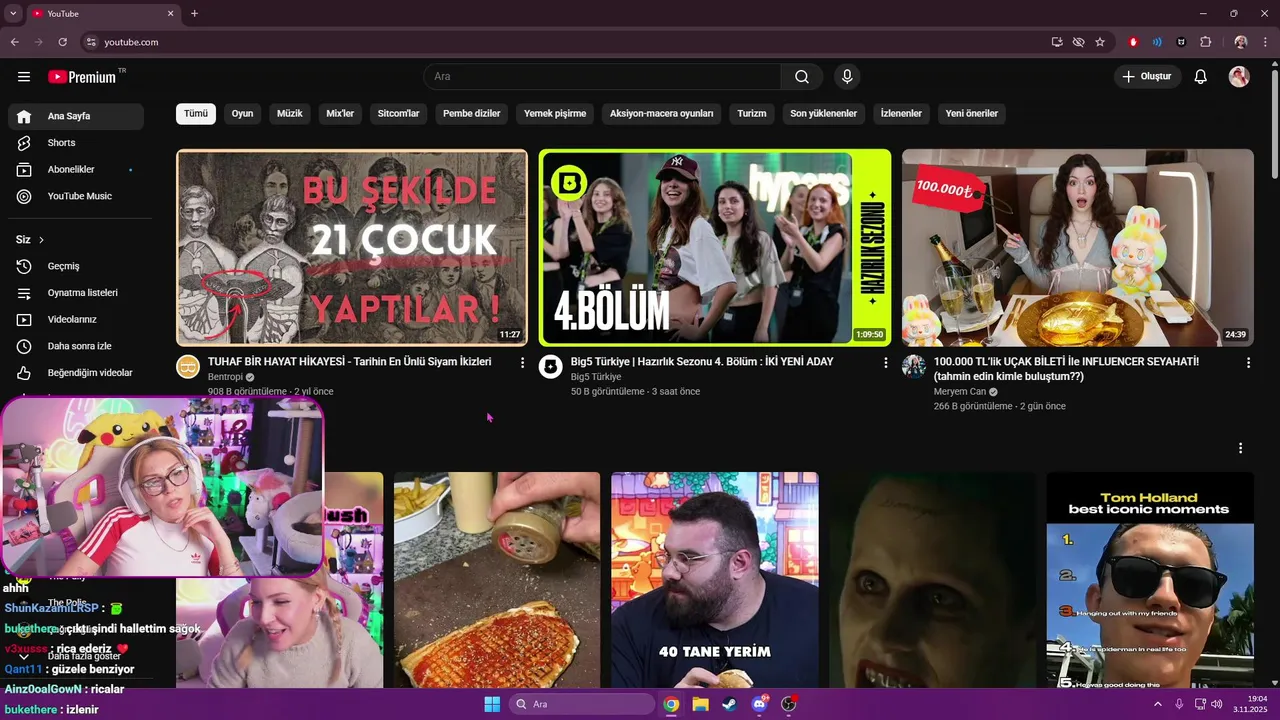Open Geçmiş history in sidebar
The image size is (1280, 720).
tap(76, 266)
